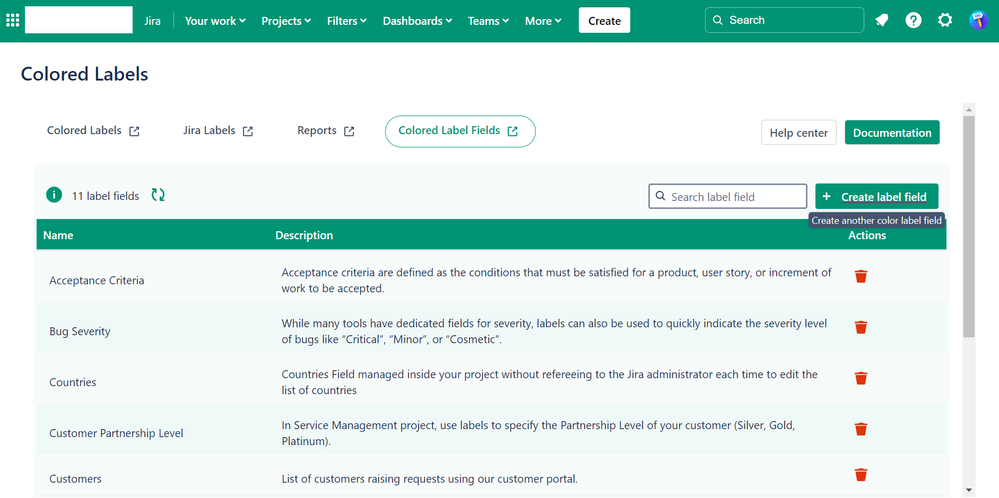Click the Bug Severity description text

tap(554, 331)
